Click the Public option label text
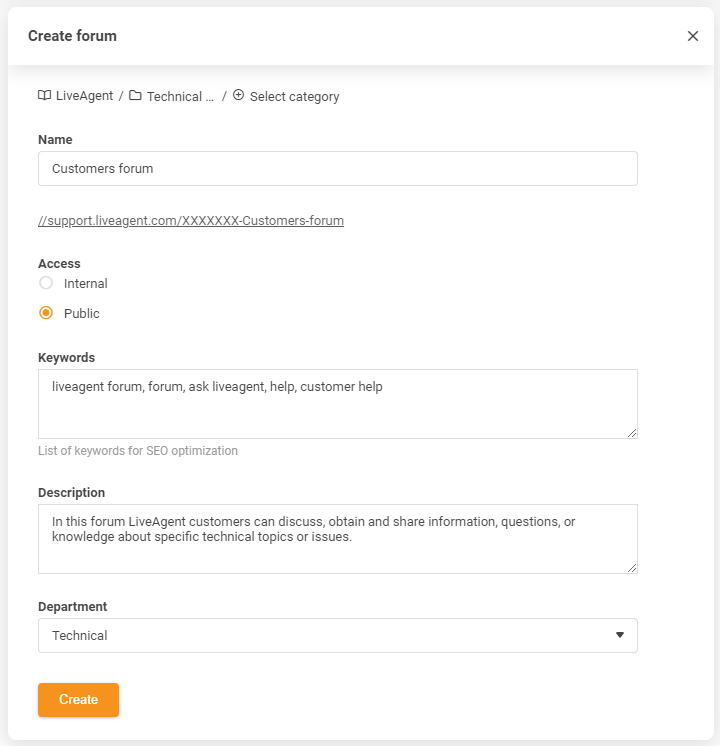The height and width of the screenshot is (746, 720). pos(82,314)
